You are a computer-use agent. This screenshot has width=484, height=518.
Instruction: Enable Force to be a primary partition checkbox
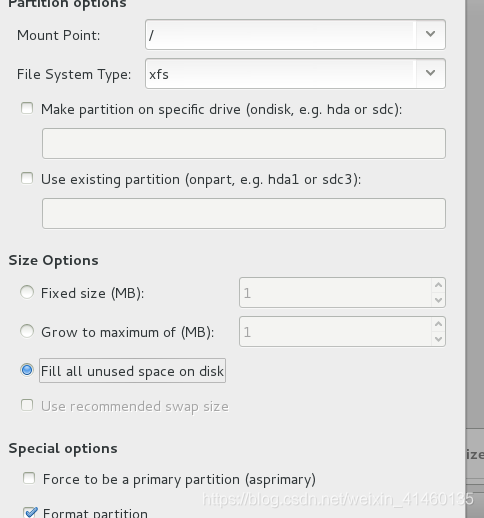[29, 478]
